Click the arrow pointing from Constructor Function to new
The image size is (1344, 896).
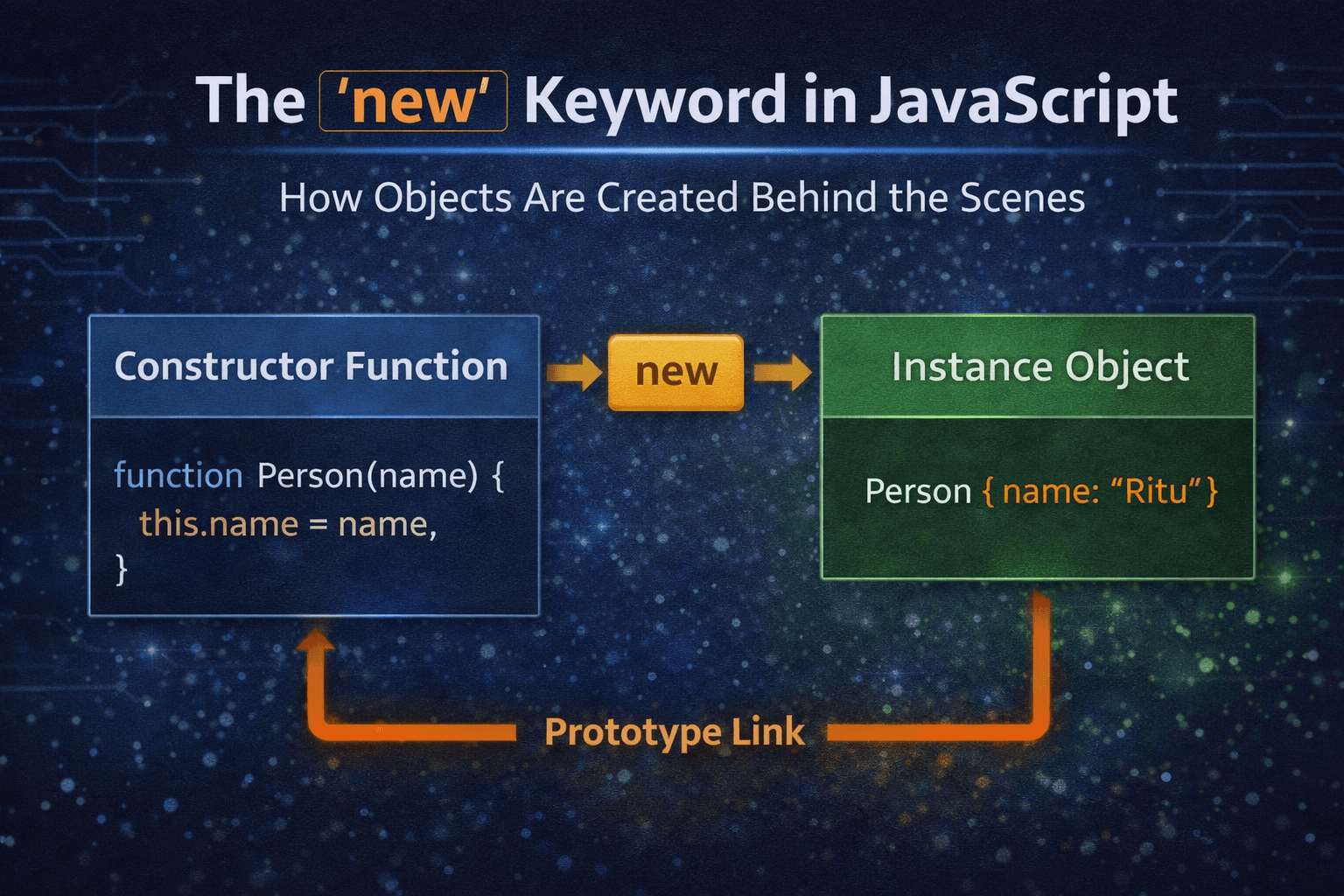[x=574, y=373]
